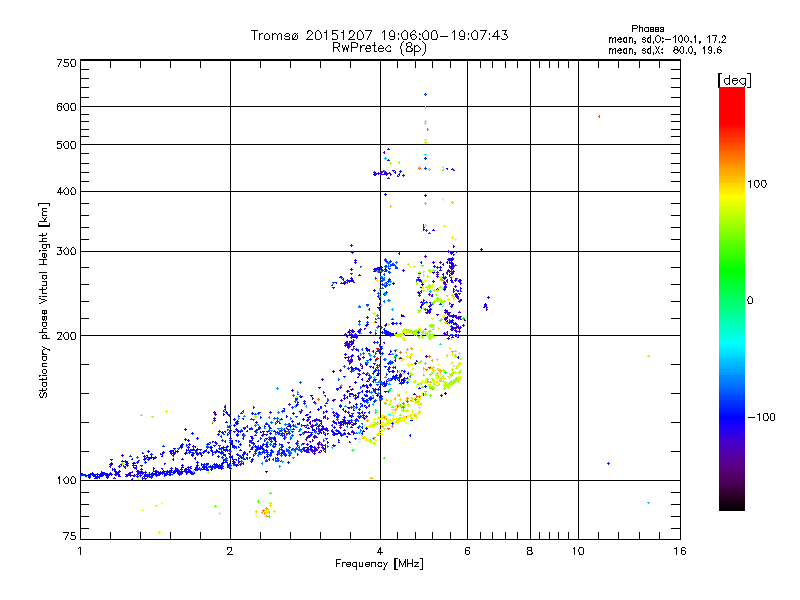
Task: Click the lone blue point right of 10 MHz
Action: pyautogui.click(x=609, y=464)
